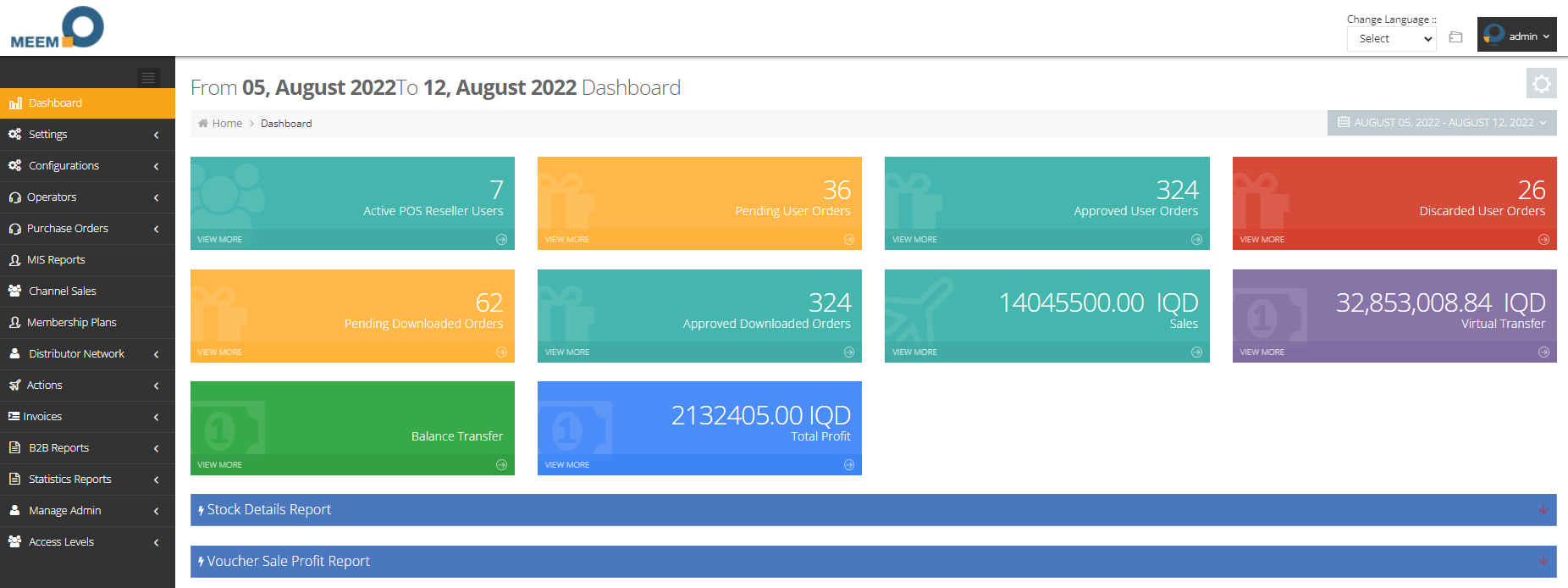Click the 324 Approved User Orders count
The width and height of the screenshot is (1568, 588).
coord(1178,190)
